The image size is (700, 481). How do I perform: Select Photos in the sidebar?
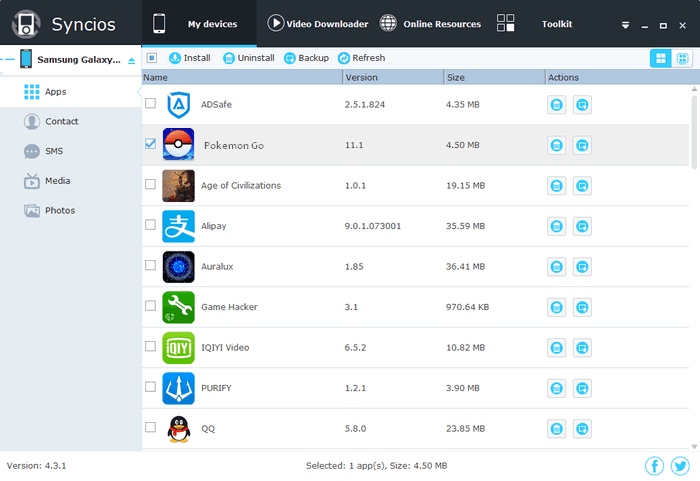coord(71,210)
